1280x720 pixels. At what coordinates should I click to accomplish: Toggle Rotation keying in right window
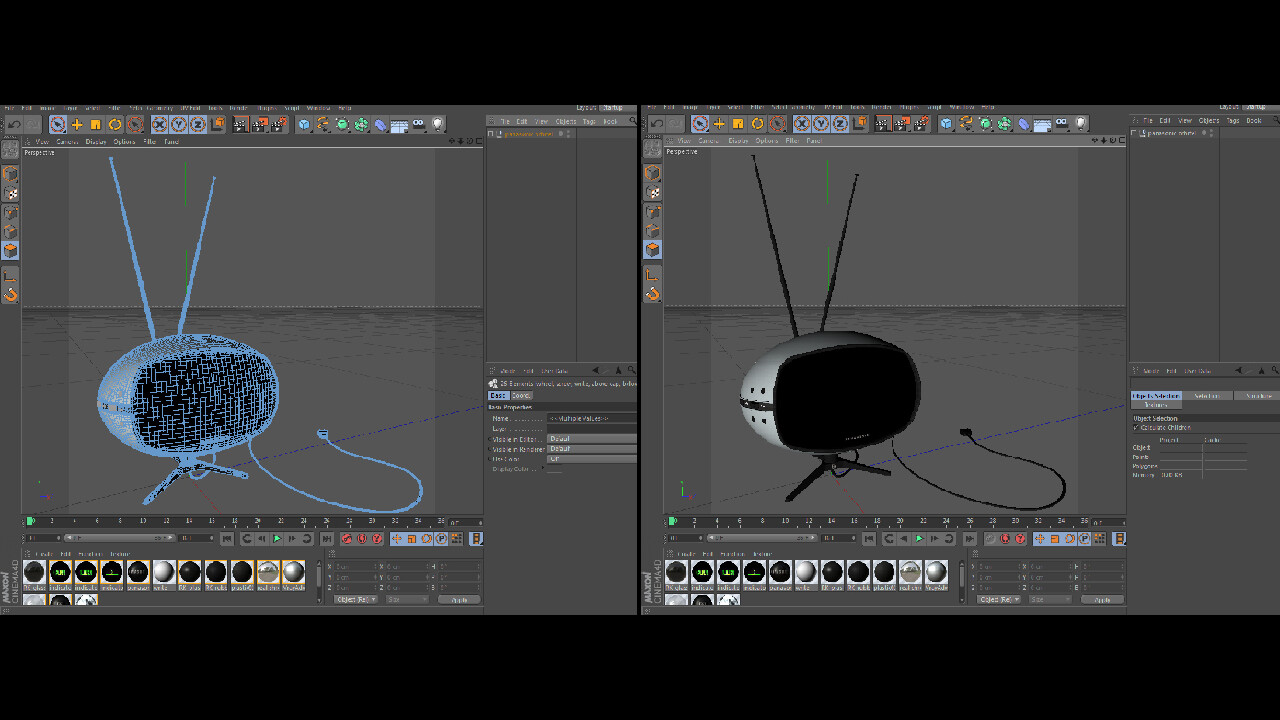tap(1069, 539)
